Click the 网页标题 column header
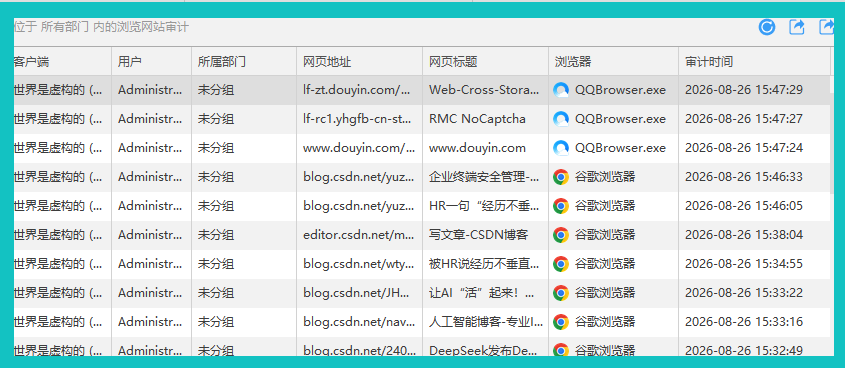845x368 pixels. 486,62
